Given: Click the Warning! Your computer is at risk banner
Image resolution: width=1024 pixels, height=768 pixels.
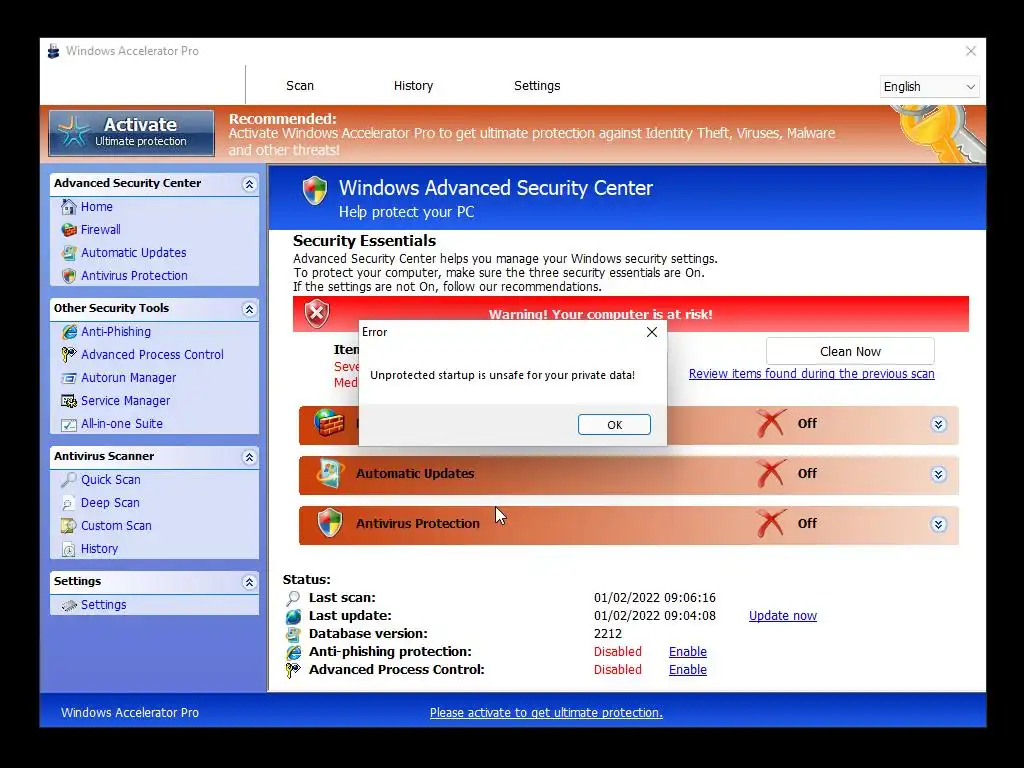Looking at the screenshot, I should [x=631, y=314].
